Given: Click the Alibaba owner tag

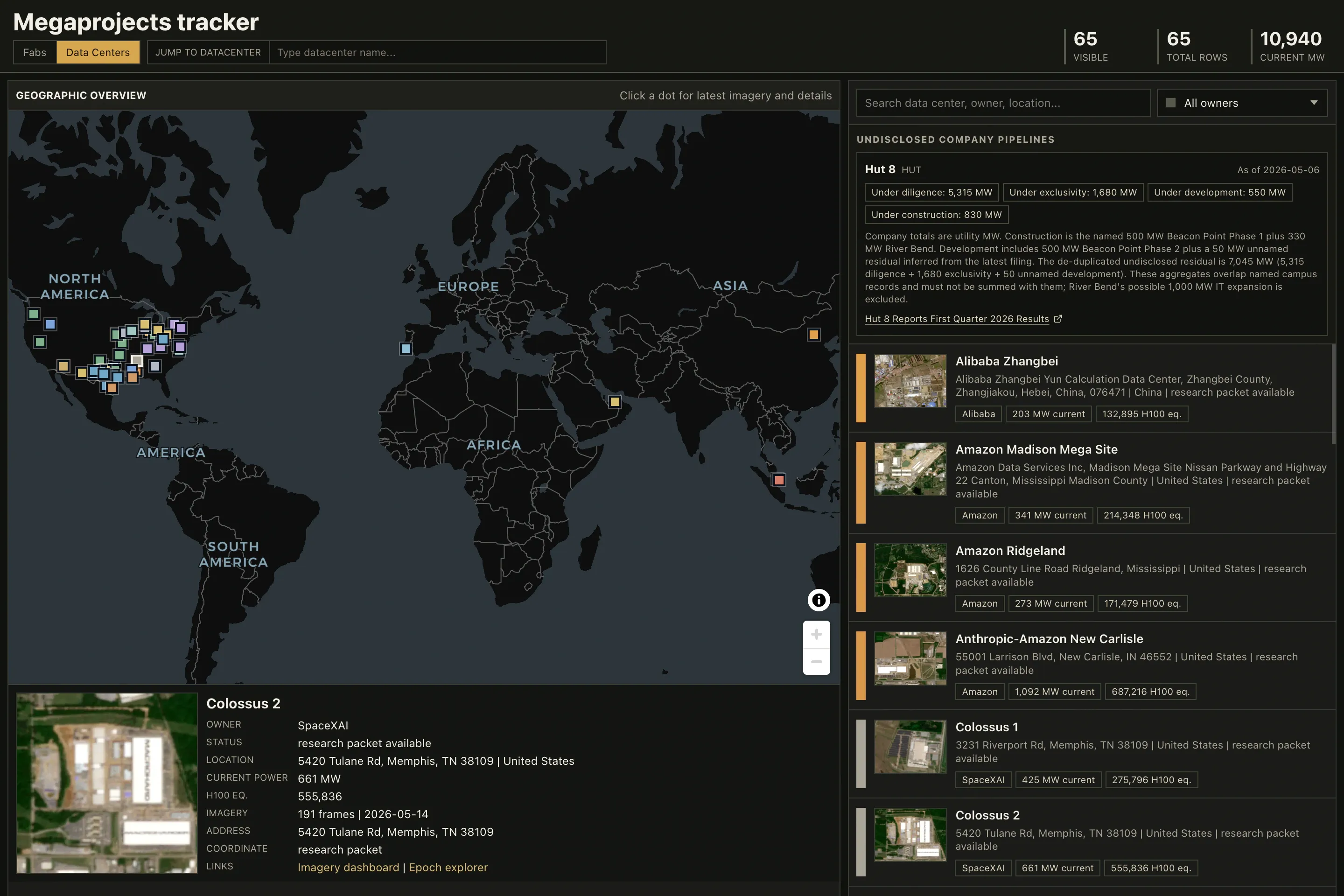Looking at the screenshot, I should (x=978, y=414).
